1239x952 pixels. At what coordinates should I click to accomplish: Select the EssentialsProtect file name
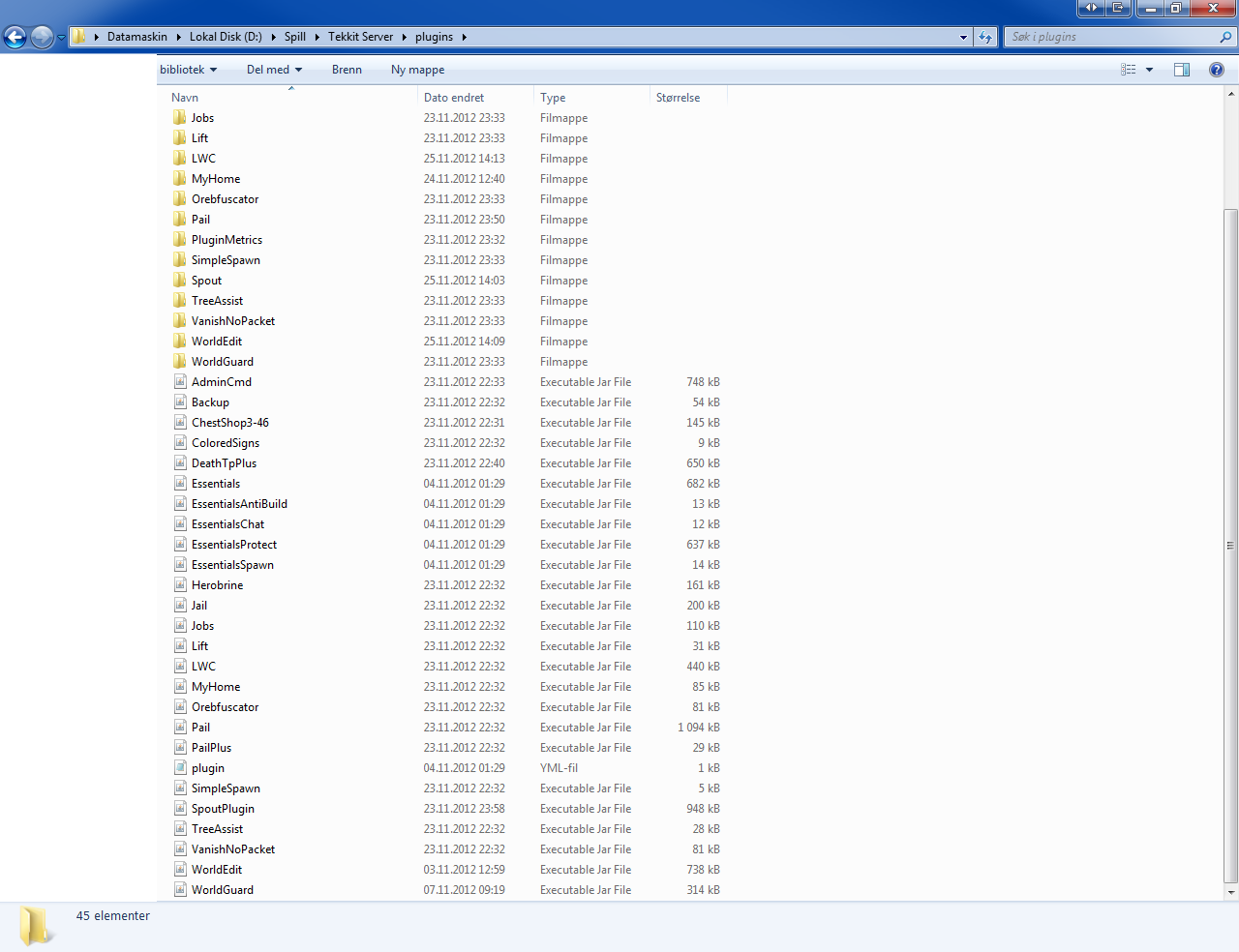click(234, 544)
